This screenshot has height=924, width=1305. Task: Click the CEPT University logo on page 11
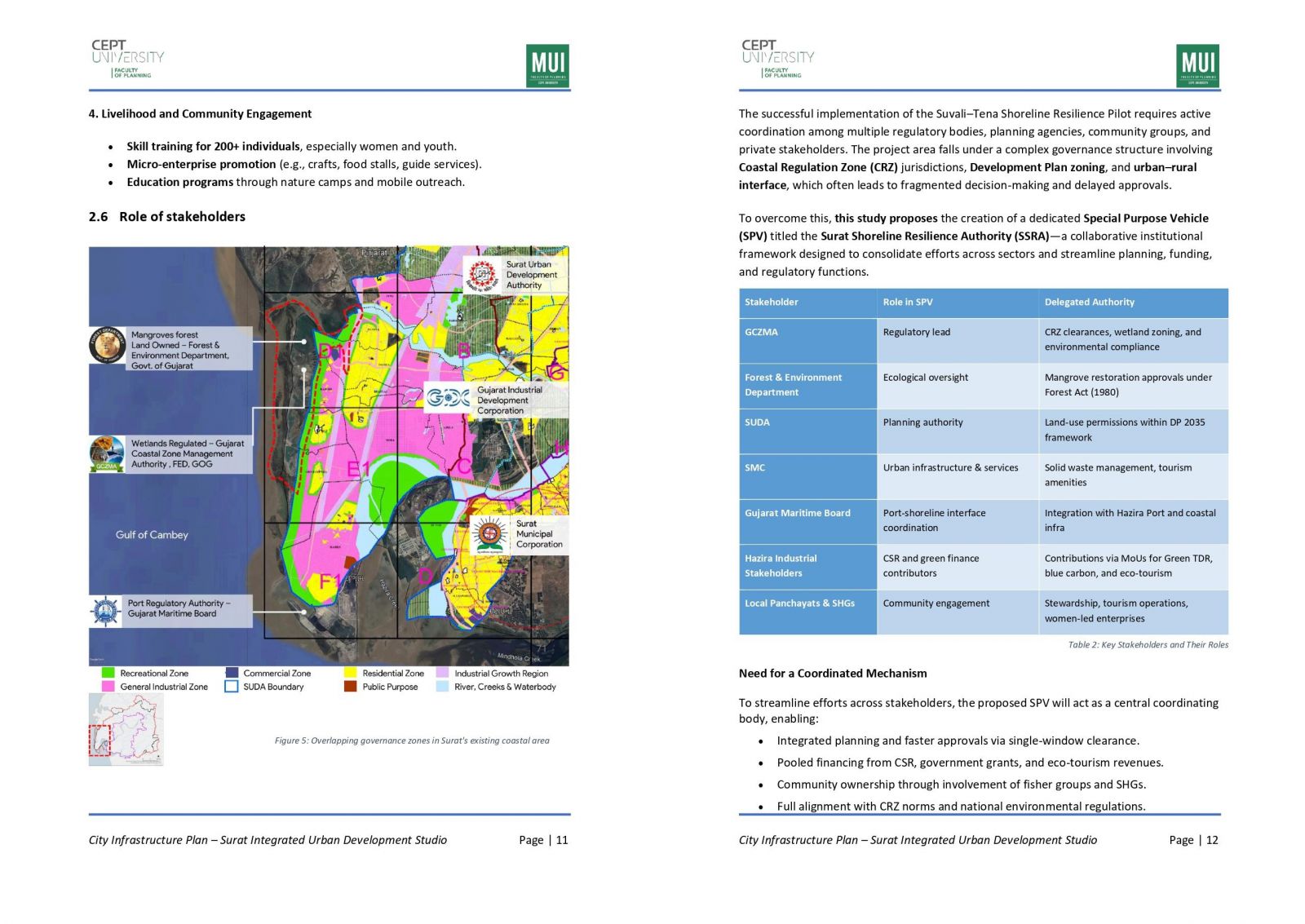[x=127, y=59]
